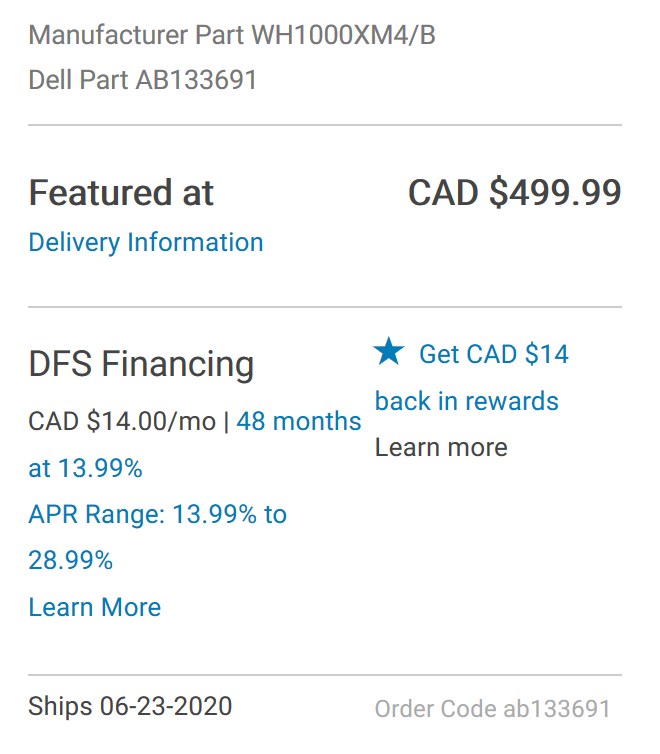Click the blue rewards star icon
Image resolution: width=660 pixels, height=754 pixels.
pos(389,352)
